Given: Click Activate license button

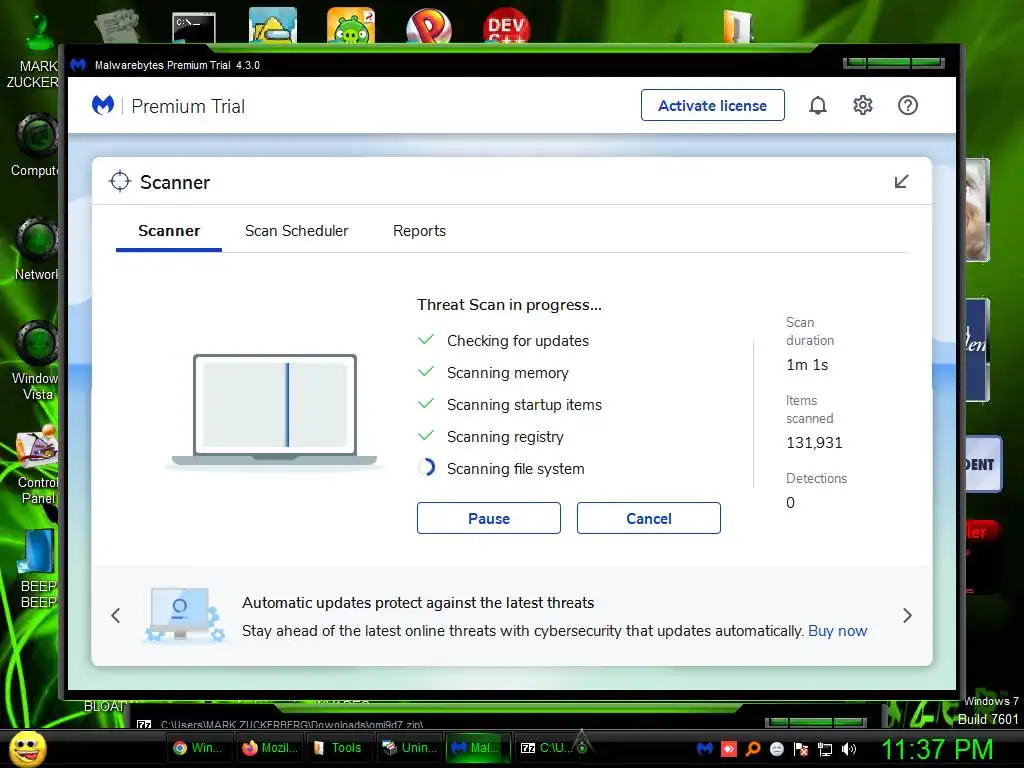Looking at the screenshot, I should point(712,105).
